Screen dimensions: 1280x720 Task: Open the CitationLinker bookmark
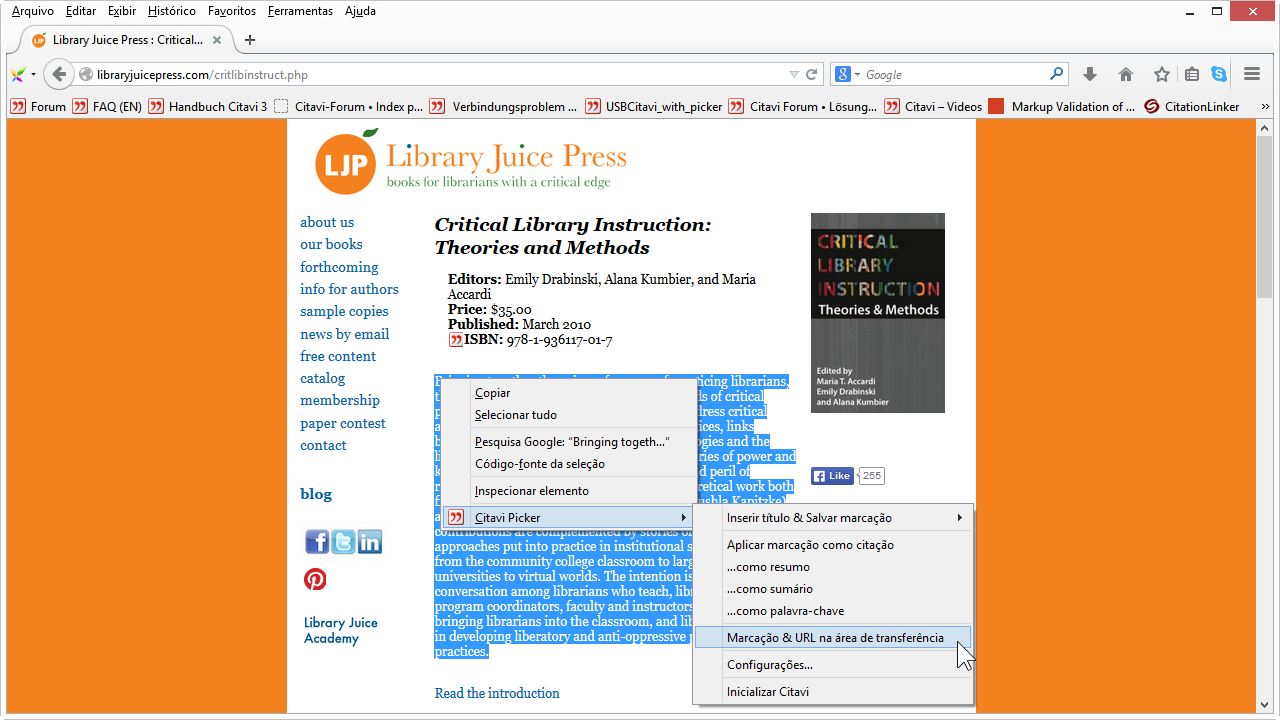tap(1191, 107)
